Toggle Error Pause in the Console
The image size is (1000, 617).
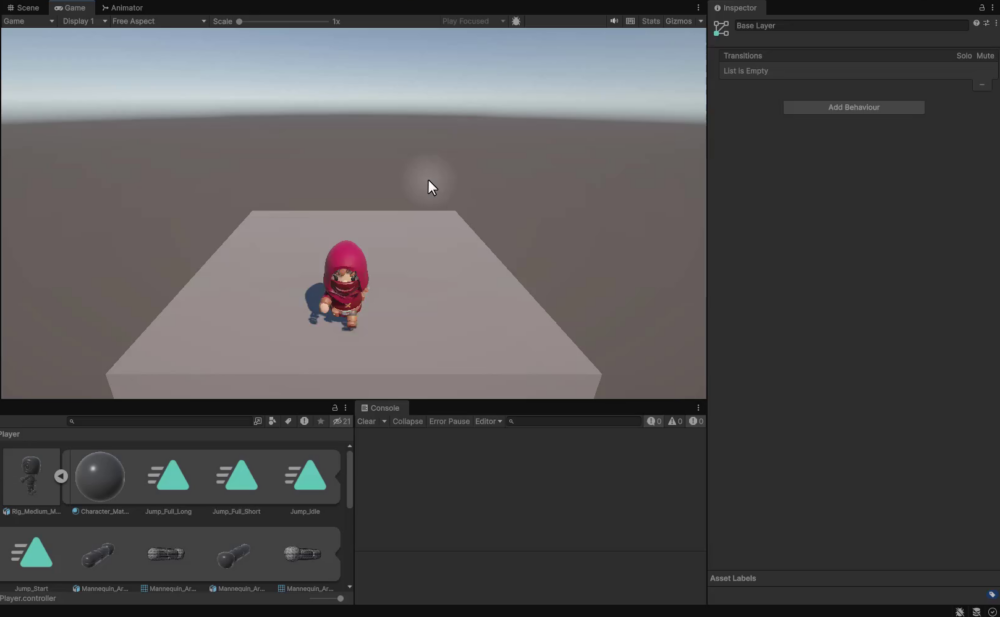click(x=449, y=421)
